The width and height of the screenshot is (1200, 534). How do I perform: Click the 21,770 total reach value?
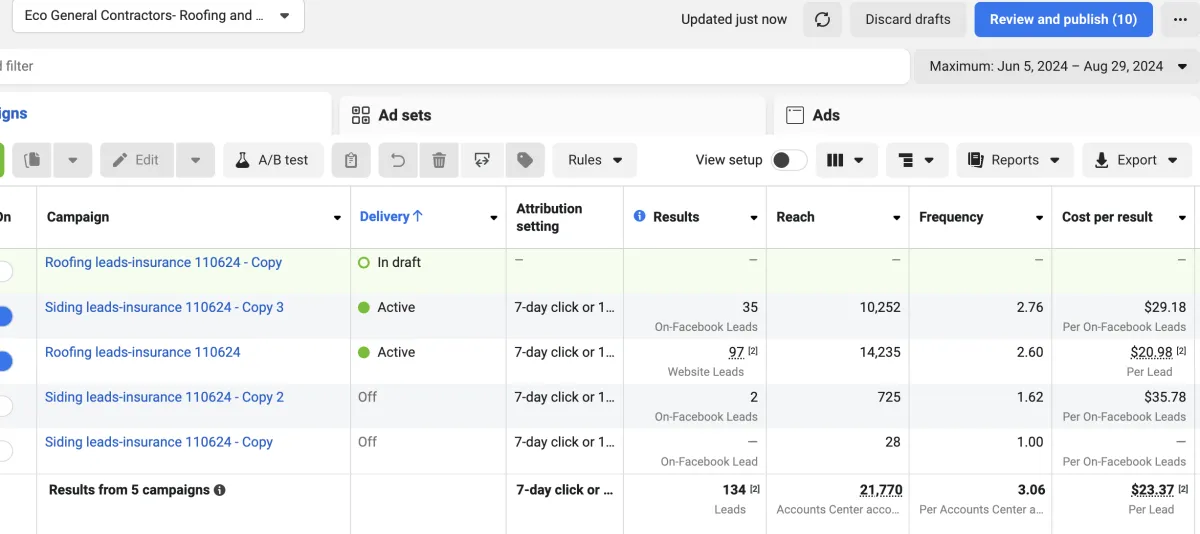(881, 490)
